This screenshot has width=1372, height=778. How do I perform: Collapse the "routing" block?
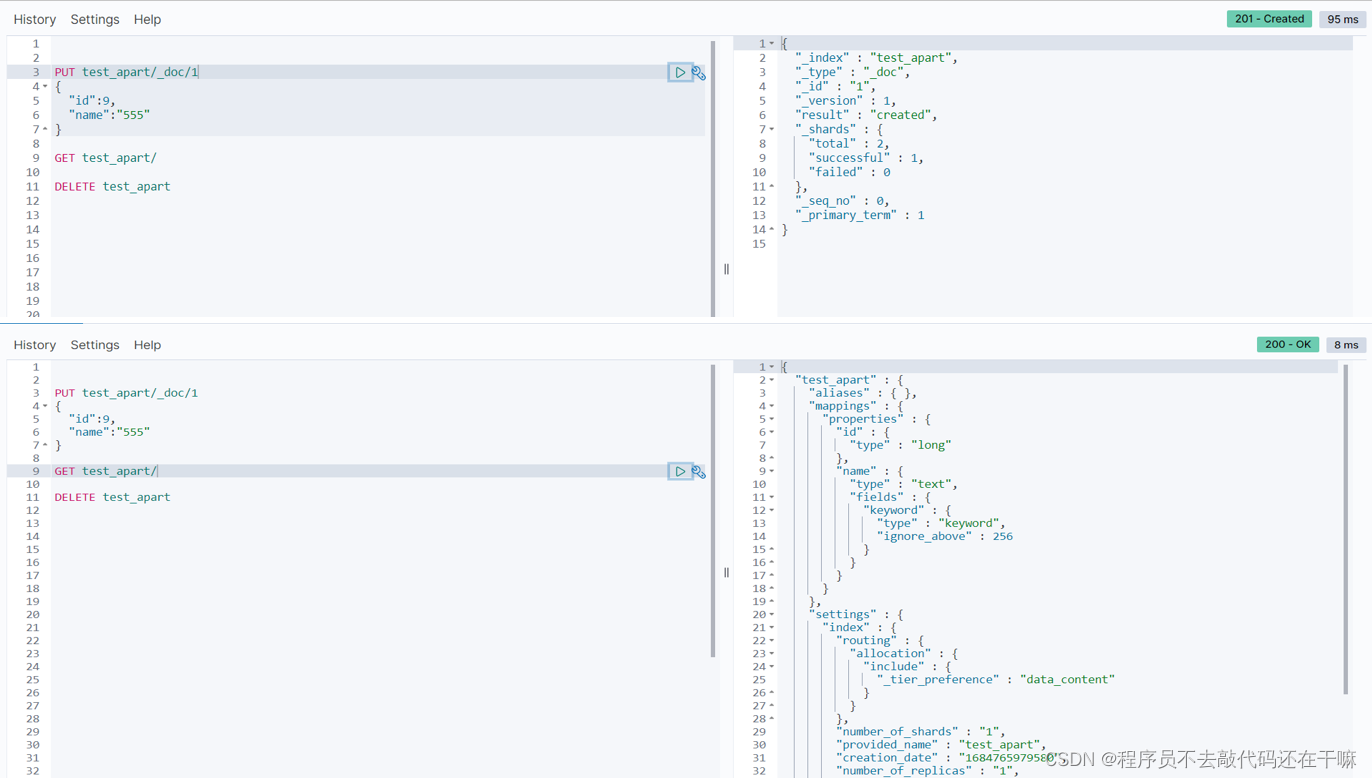(772, 640)
